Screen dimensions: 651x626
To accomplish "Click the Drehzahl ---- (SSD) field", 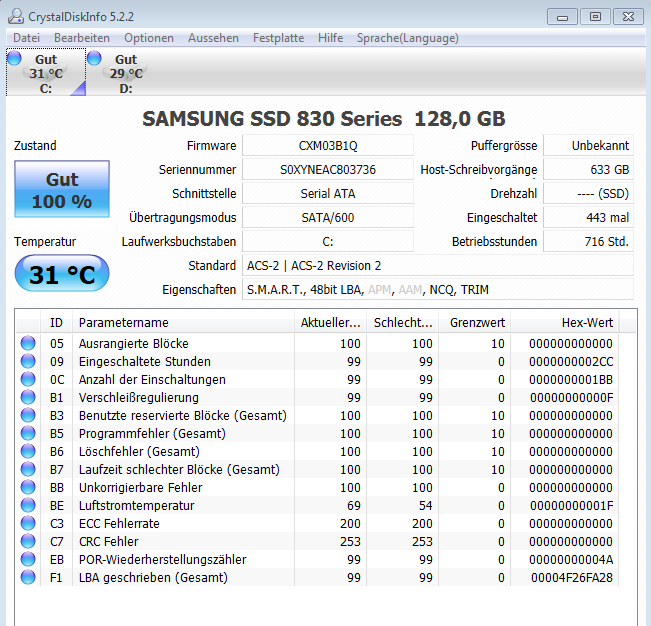I will click(x=589, y=194).
